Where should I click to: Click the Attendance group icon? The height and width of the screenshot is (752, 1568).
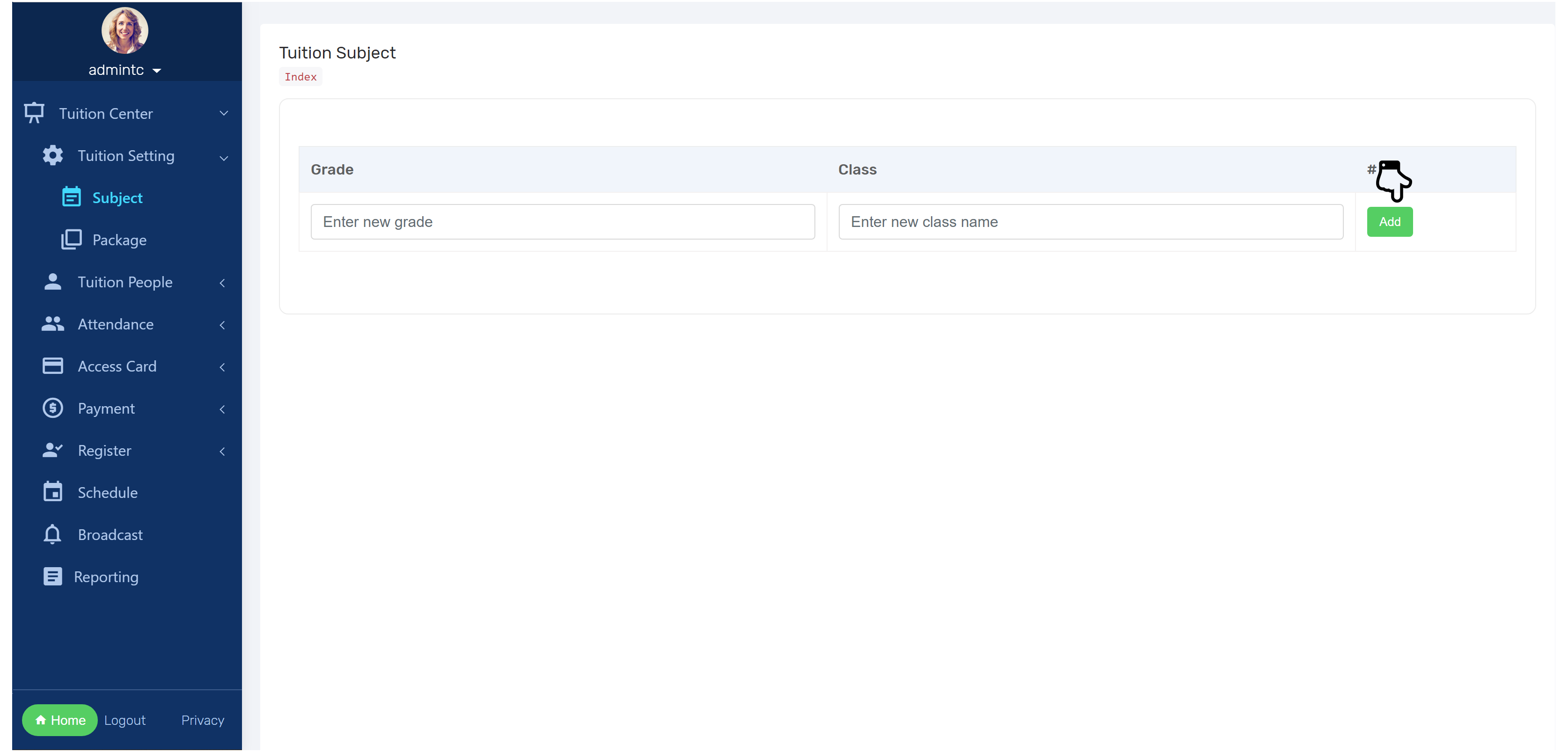(53, 324)
